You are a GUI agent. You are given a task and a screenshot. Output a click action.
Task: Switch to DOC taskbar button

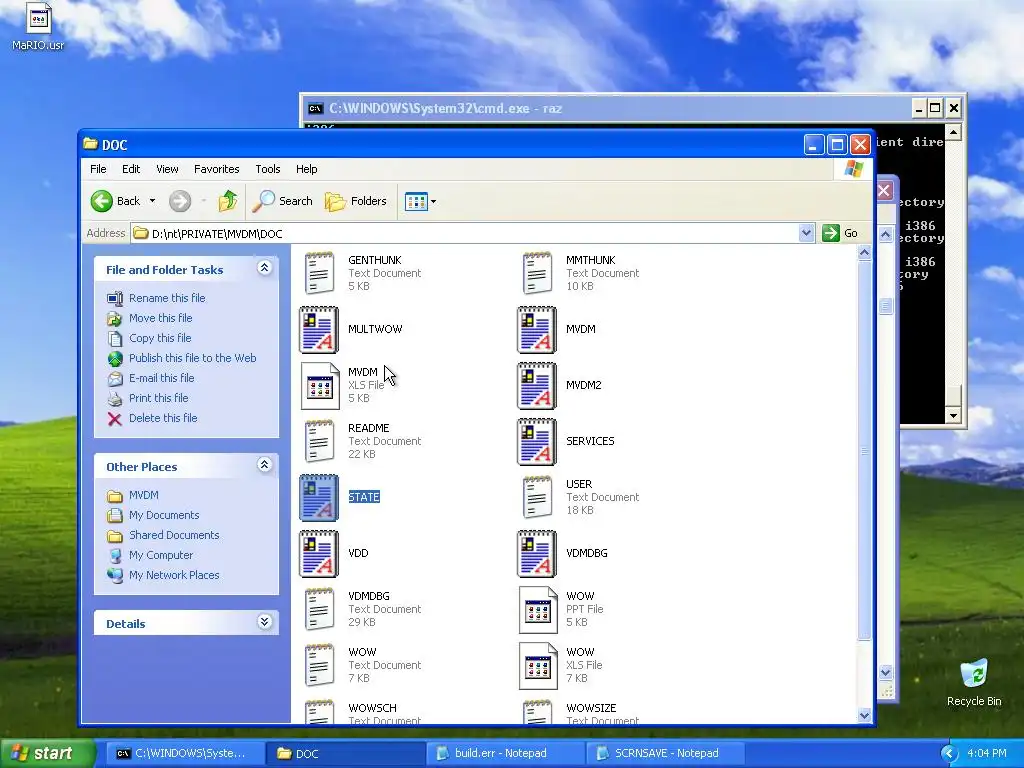point(345,753)
